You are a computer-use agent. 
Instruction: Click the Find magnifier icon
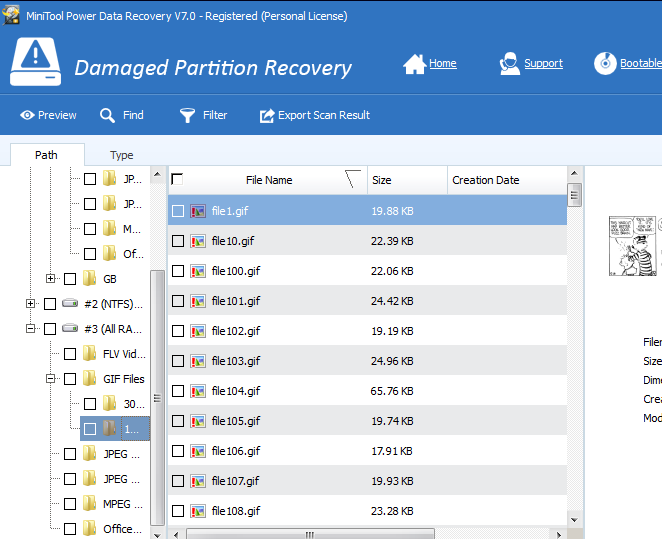[x=107, y=115]
